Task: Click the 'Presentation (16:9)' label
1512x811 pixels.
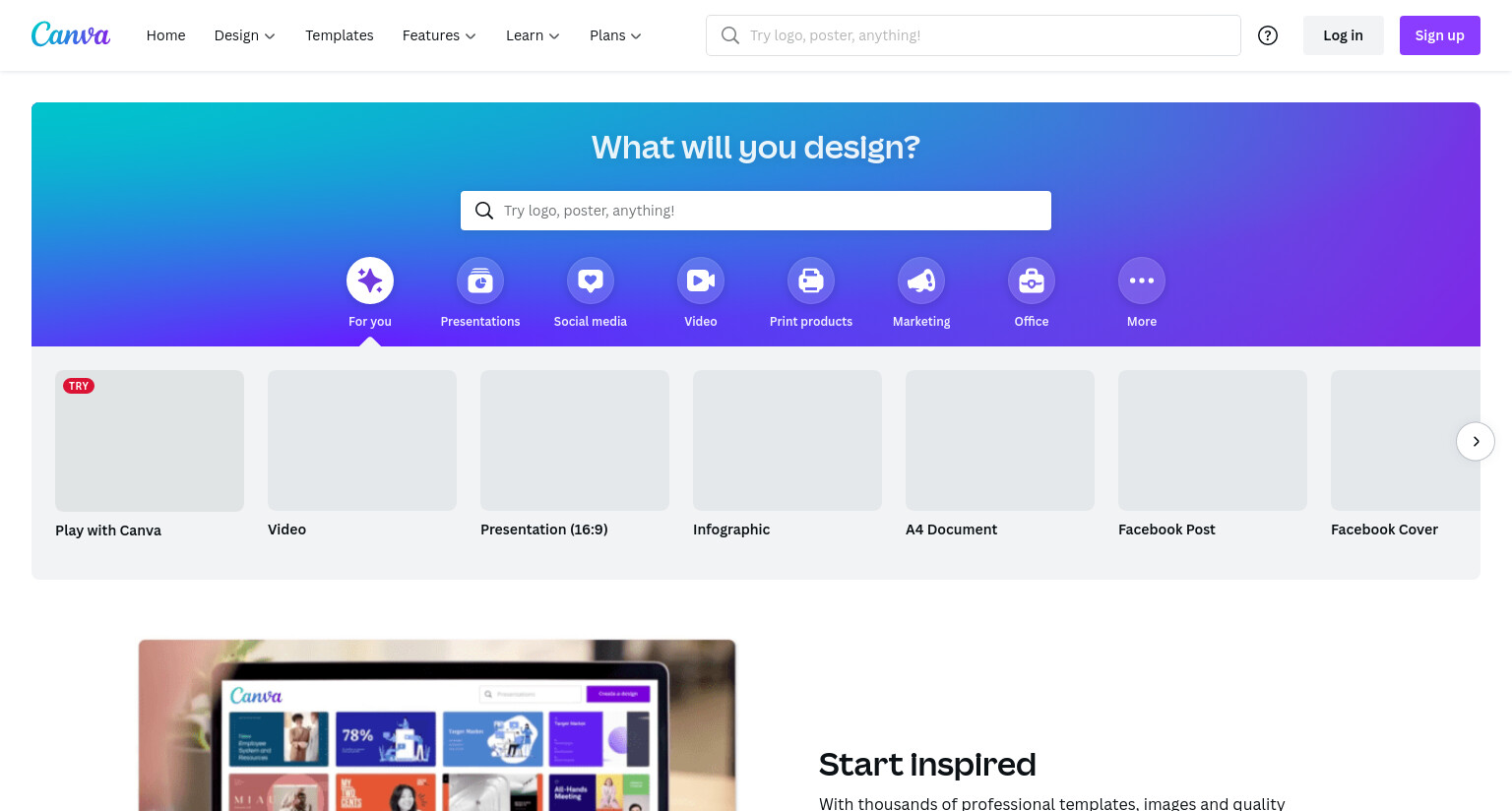Action: click(x=544, y=530)
